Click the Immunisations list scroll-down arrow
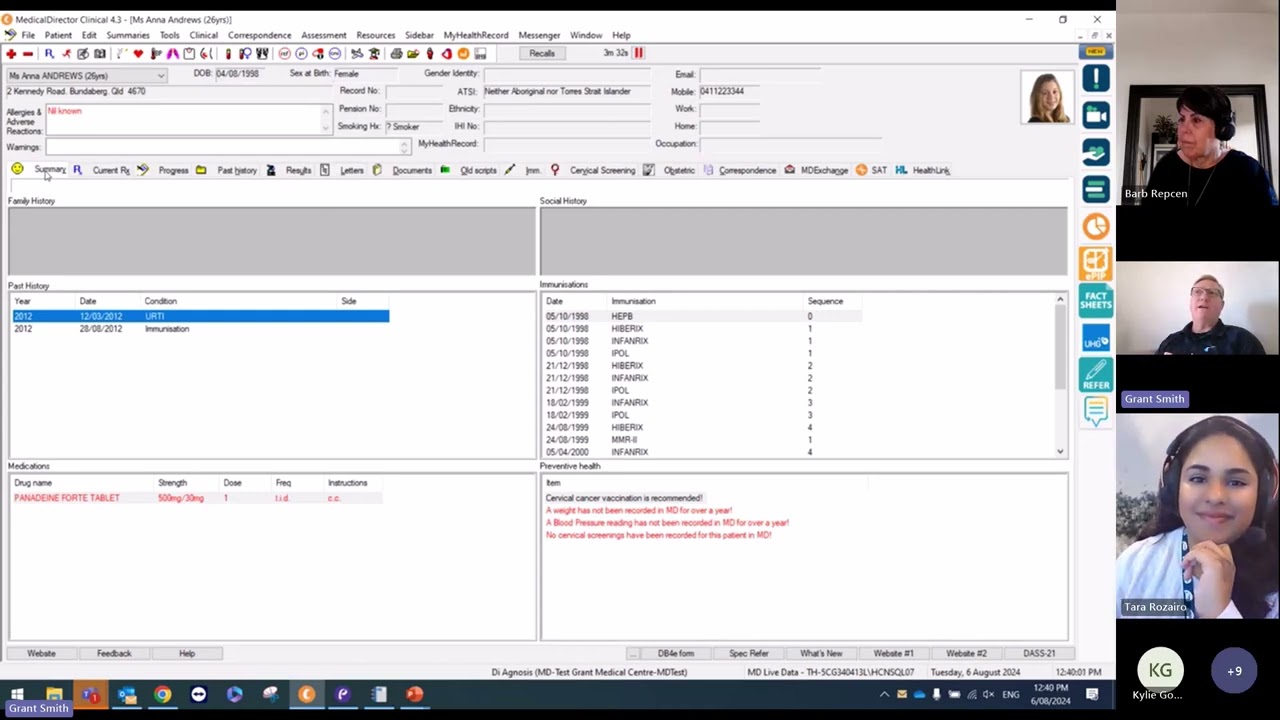 coord(1060,451)
